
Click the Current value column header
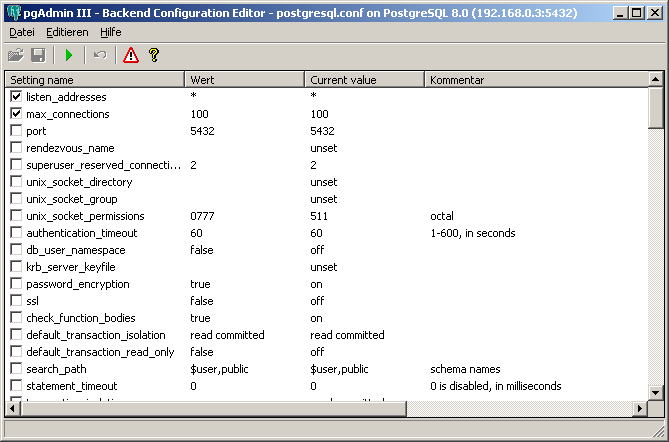coord(364,79)
